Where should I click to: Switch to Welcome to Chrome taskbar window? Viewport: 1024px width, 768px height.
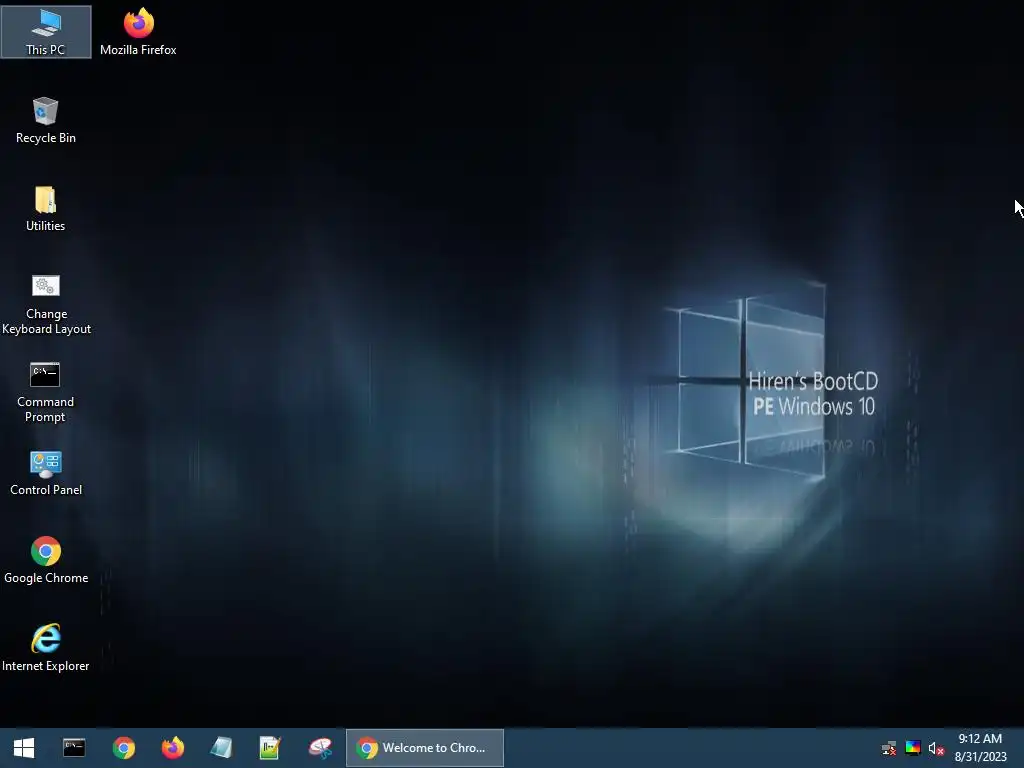tap(424, 748)
